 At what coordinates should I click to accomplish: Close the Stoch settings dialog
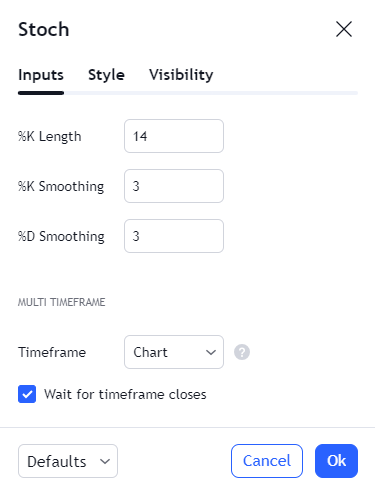point(344,29)
